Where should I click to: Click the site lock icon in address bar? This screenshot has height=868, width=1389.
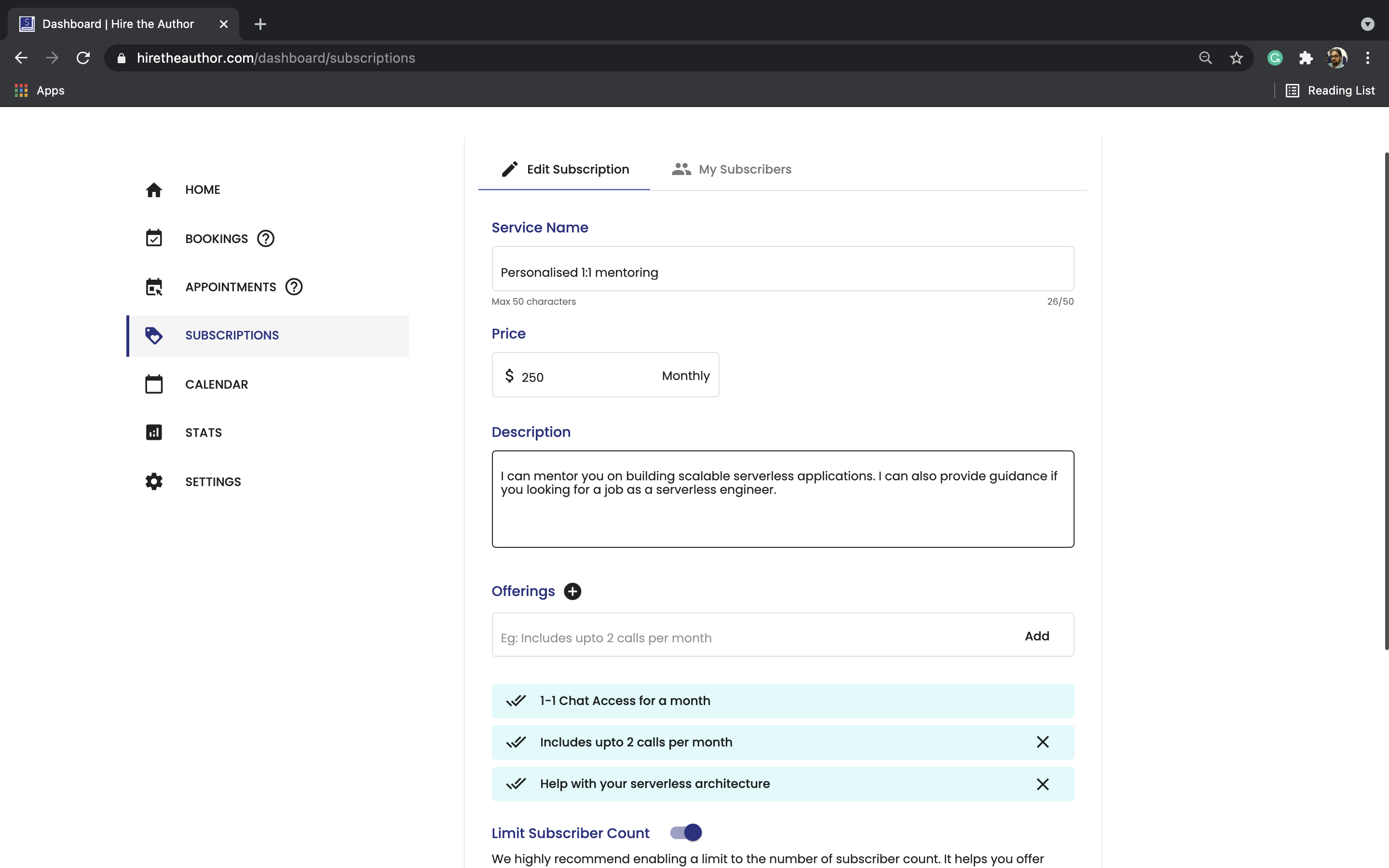point(121,58)
